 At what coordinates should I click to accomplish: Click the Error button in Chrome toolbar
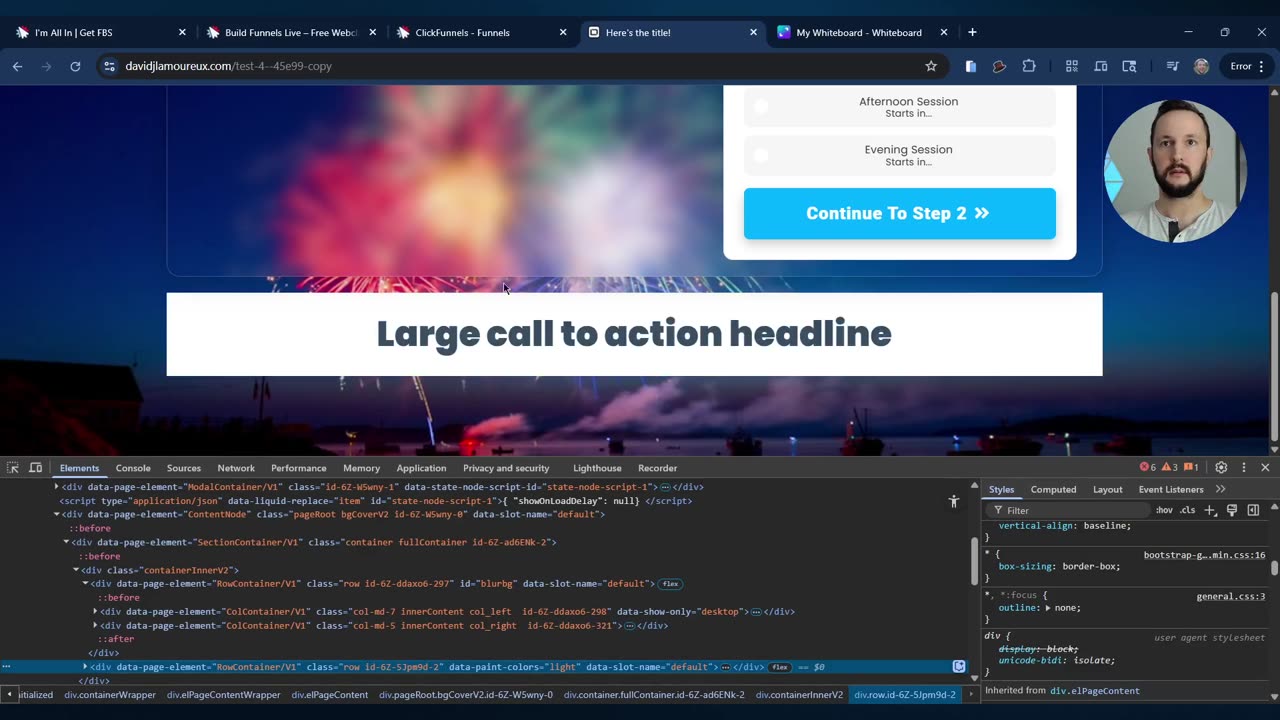[x=1247, y=66]
